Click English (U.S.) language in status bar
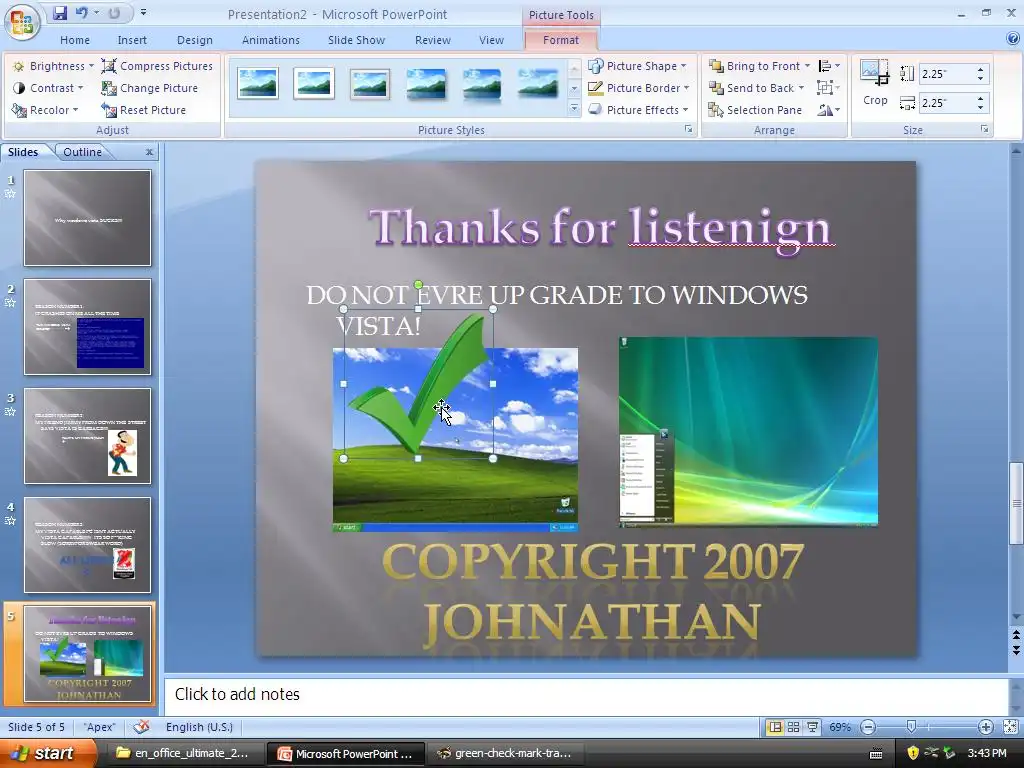 (x=199, y=727)
